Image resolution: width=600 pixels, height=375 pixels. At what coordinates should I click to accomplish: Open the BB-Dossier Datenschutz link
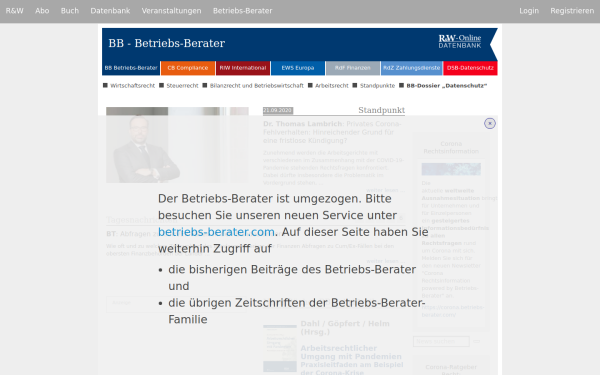pyautogui.click(x=447, y=86)
